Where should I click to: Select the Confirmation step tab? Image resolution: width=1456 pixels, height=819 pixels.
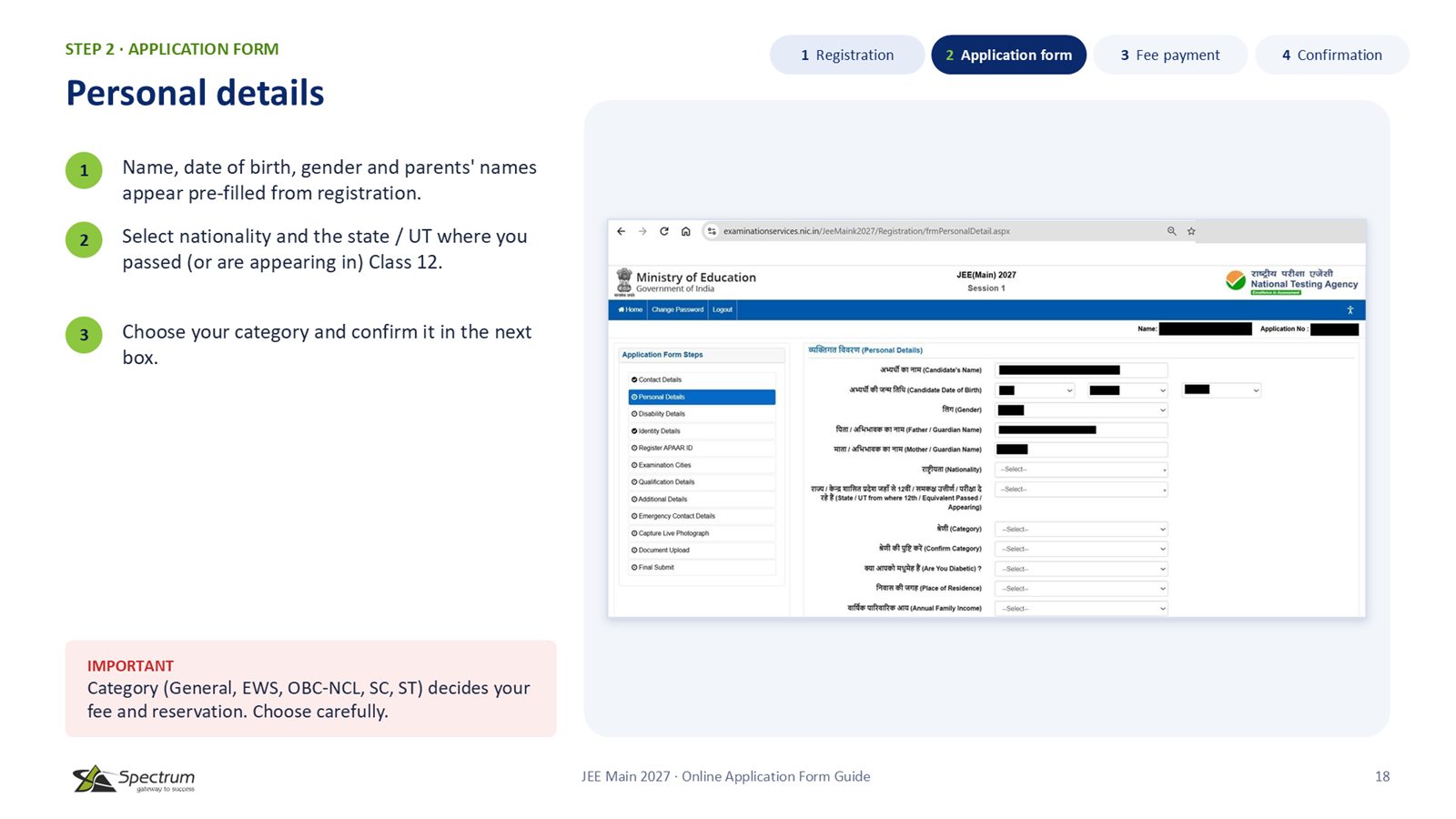[x=1332, y=55]
